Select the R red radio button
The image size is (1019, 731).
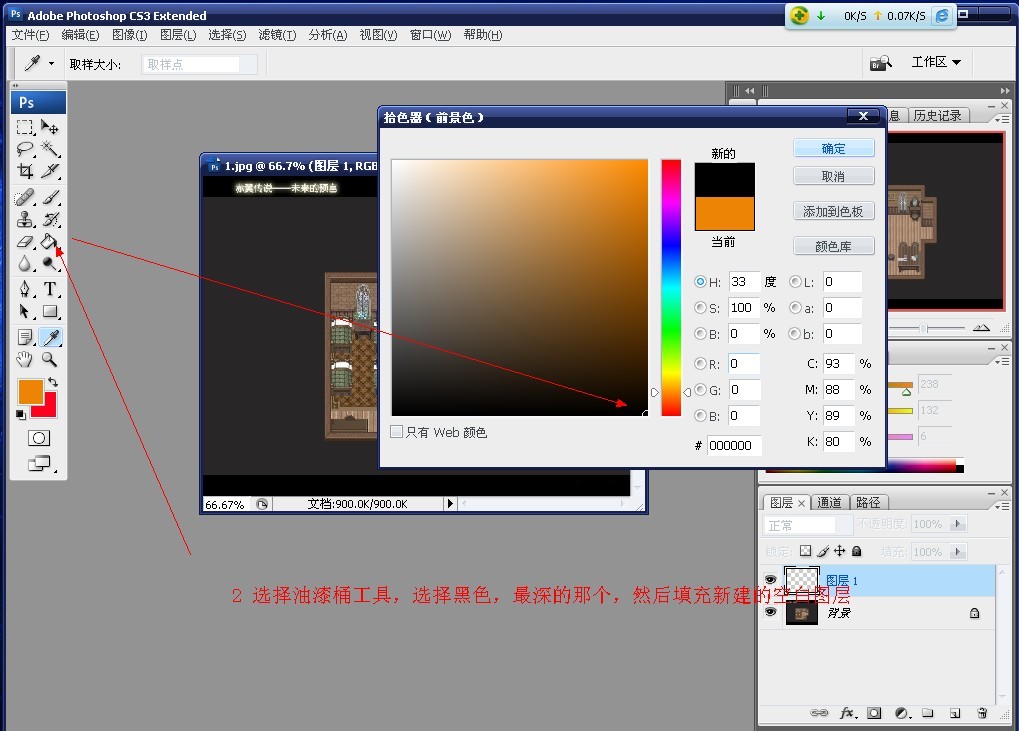(x=700, y=364)
